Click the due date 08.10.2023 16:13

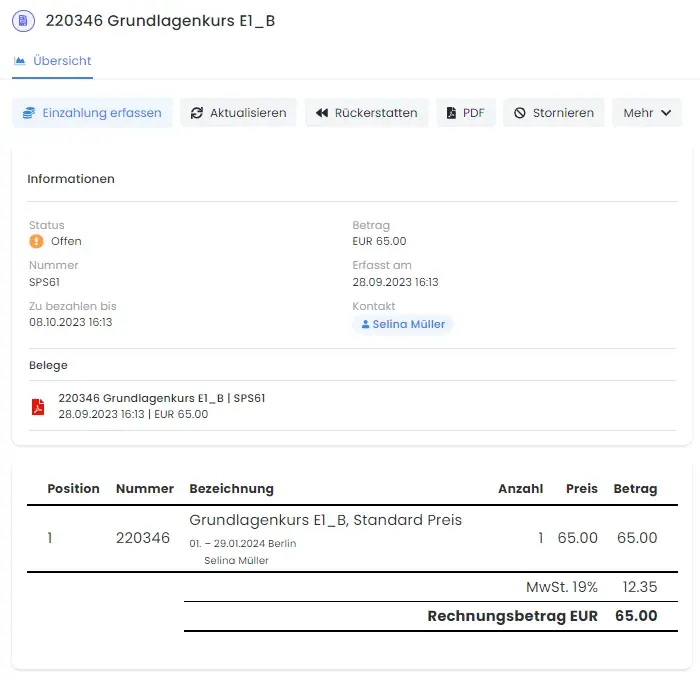coord(71,322)
